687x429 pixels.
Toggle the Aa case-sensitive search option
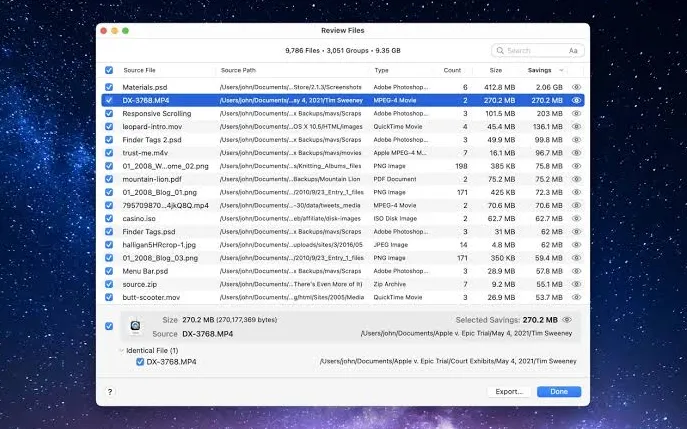(573, 51)
